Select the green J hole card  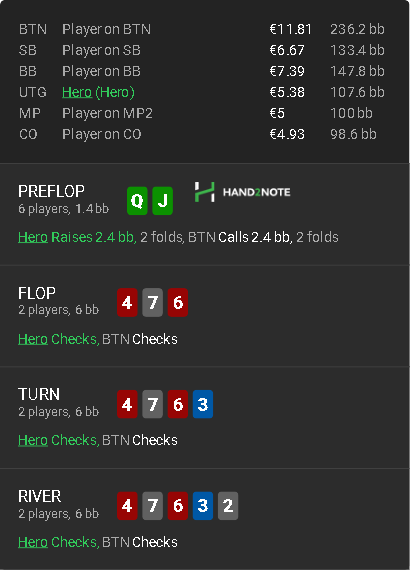point(162,201)
